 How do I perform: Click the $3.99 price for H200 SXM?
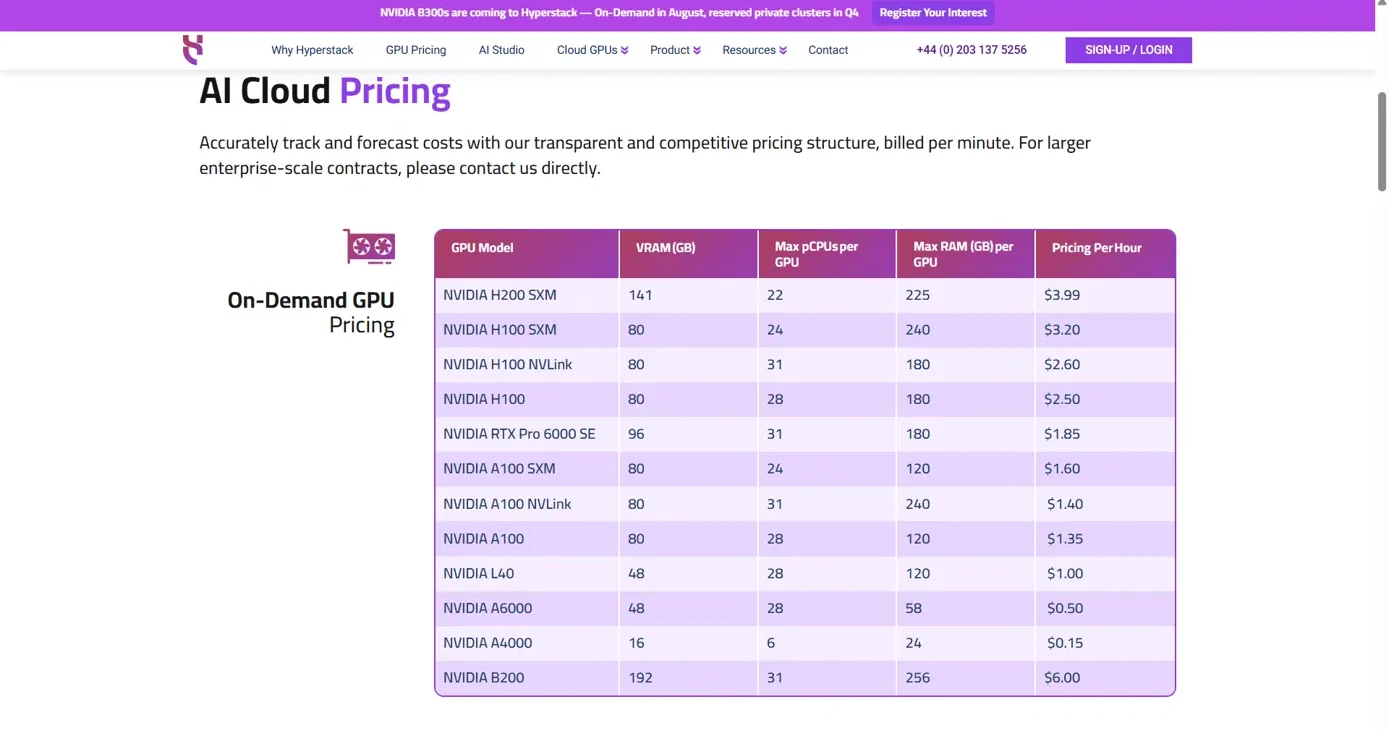(x=1062, y=295)
